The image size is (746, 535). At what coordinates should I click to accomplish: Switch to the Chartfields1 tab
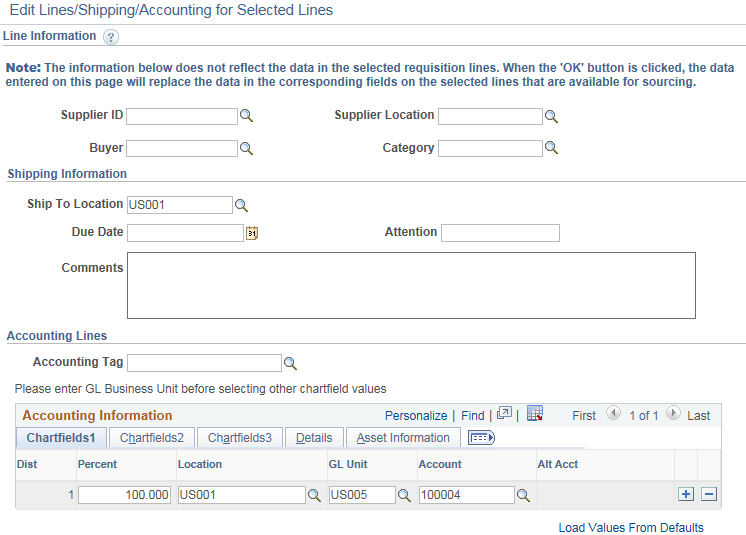tap(61, 438)
